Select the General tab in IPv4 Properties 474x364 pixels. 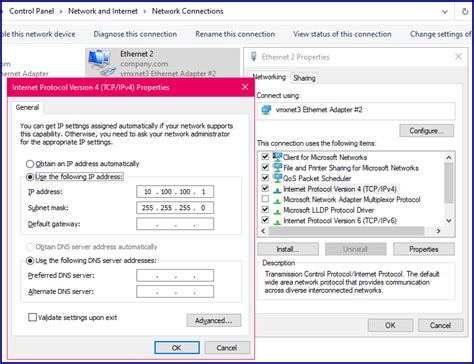pos(27,107)
